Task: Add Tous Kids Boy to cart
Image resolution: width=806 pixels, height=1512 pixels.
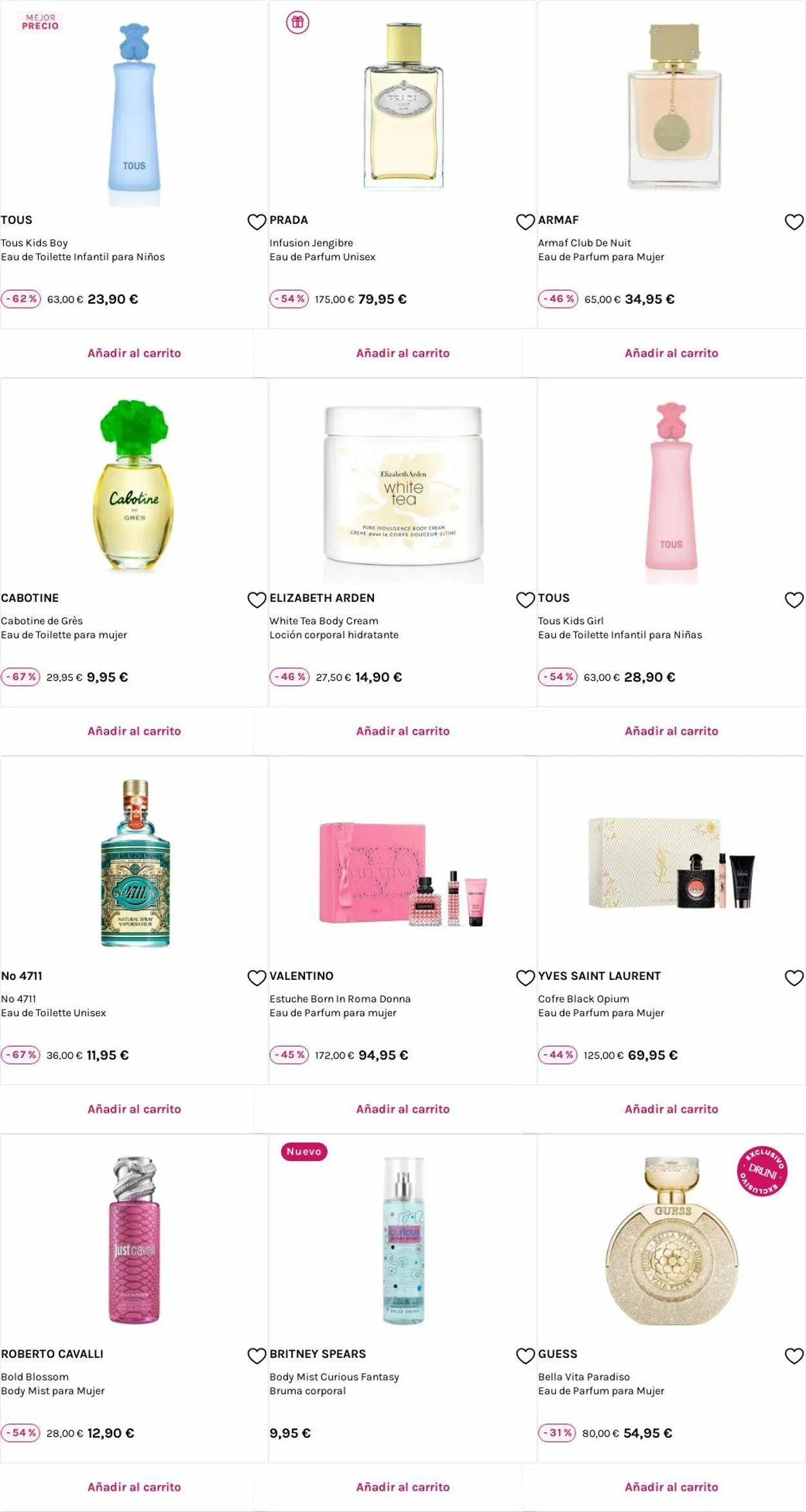Action: point(134,353)
